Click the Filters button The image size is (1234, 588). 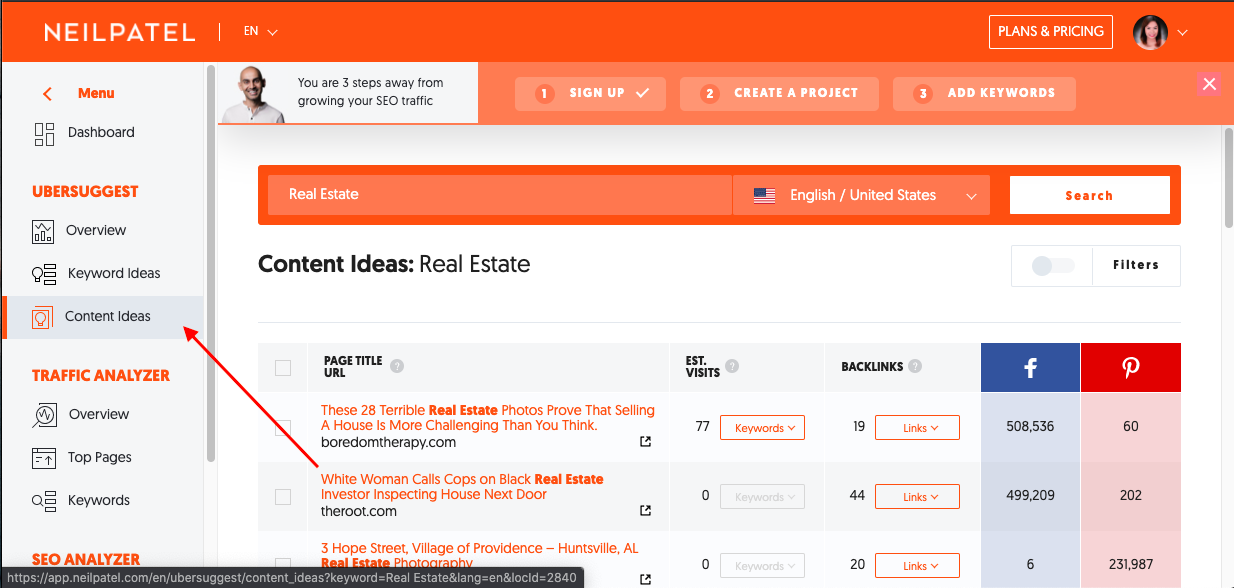click(x=1135, y=266)
